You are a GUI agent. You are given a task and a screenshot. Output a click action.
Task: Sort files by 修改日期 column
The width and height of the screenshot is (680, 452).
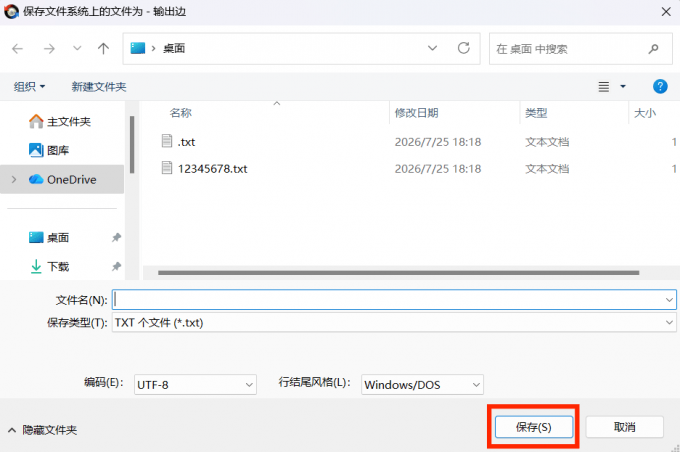click(x=416, y=113)
